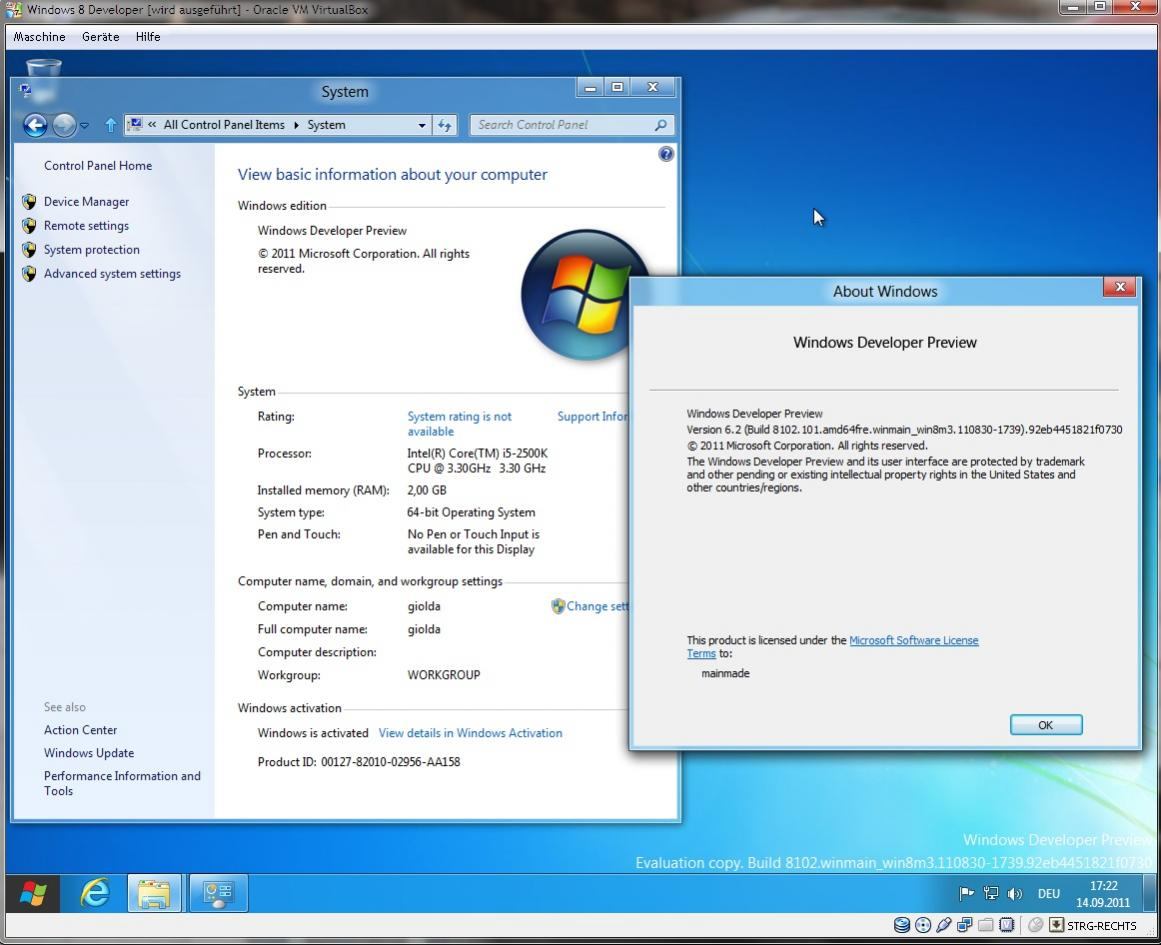Click the System window title bar icon

pyautogui.click(x=25, y=90)
